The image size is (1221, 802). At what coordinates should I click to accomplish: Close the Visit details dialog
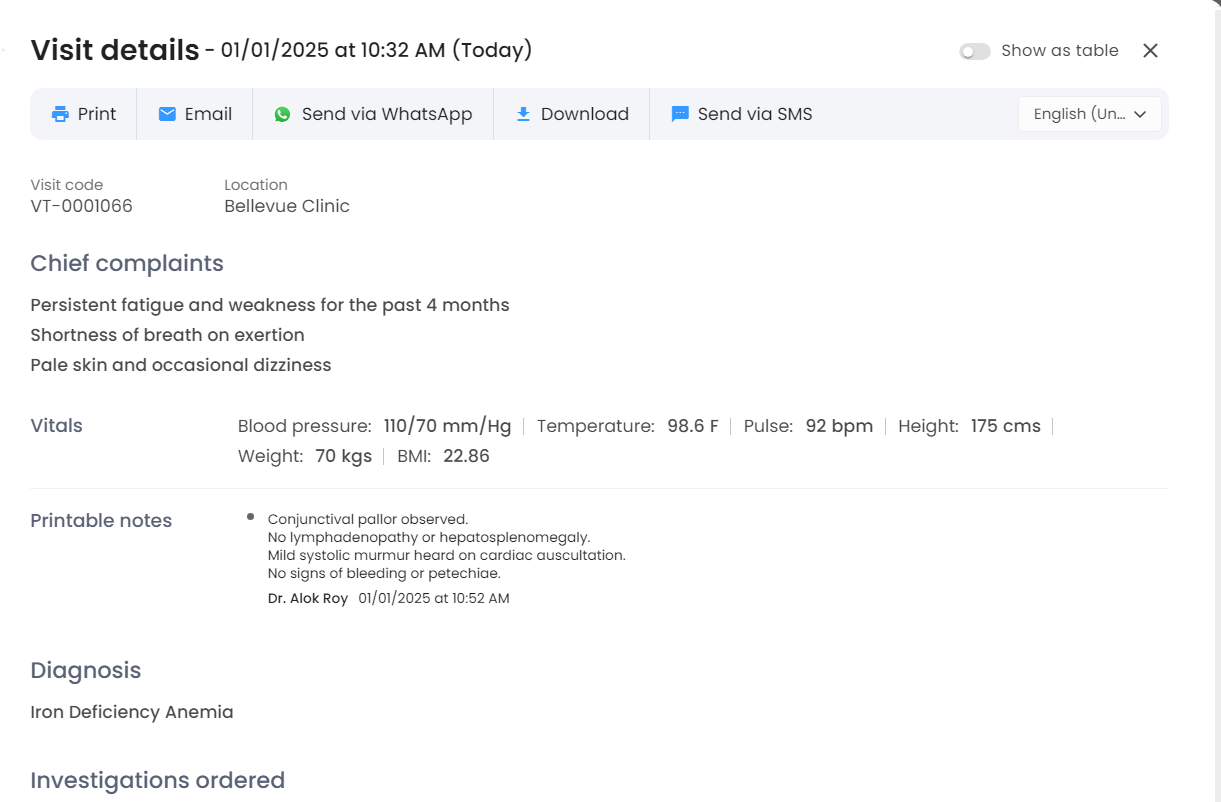tap(1150, 51)
